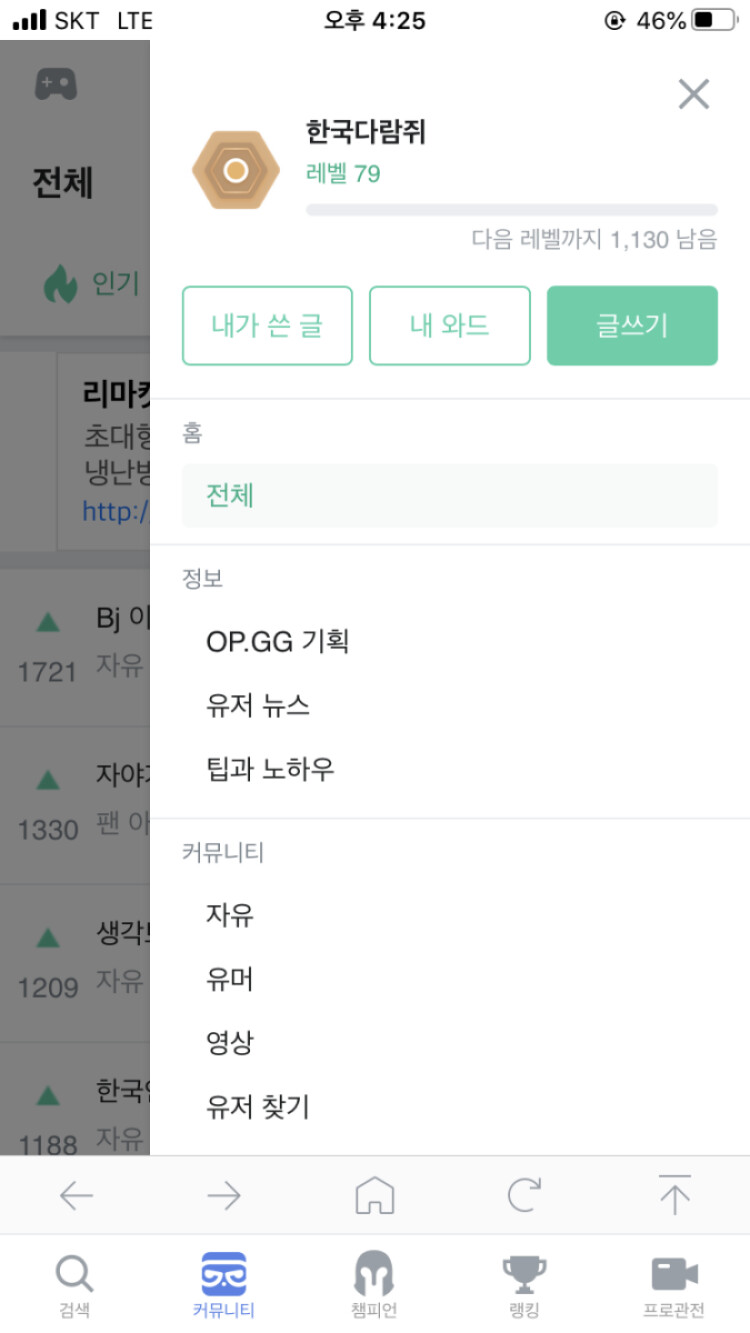Open the 랭킹 trophy tab
Viewport: 750px width, 1333px height.
524,1285
